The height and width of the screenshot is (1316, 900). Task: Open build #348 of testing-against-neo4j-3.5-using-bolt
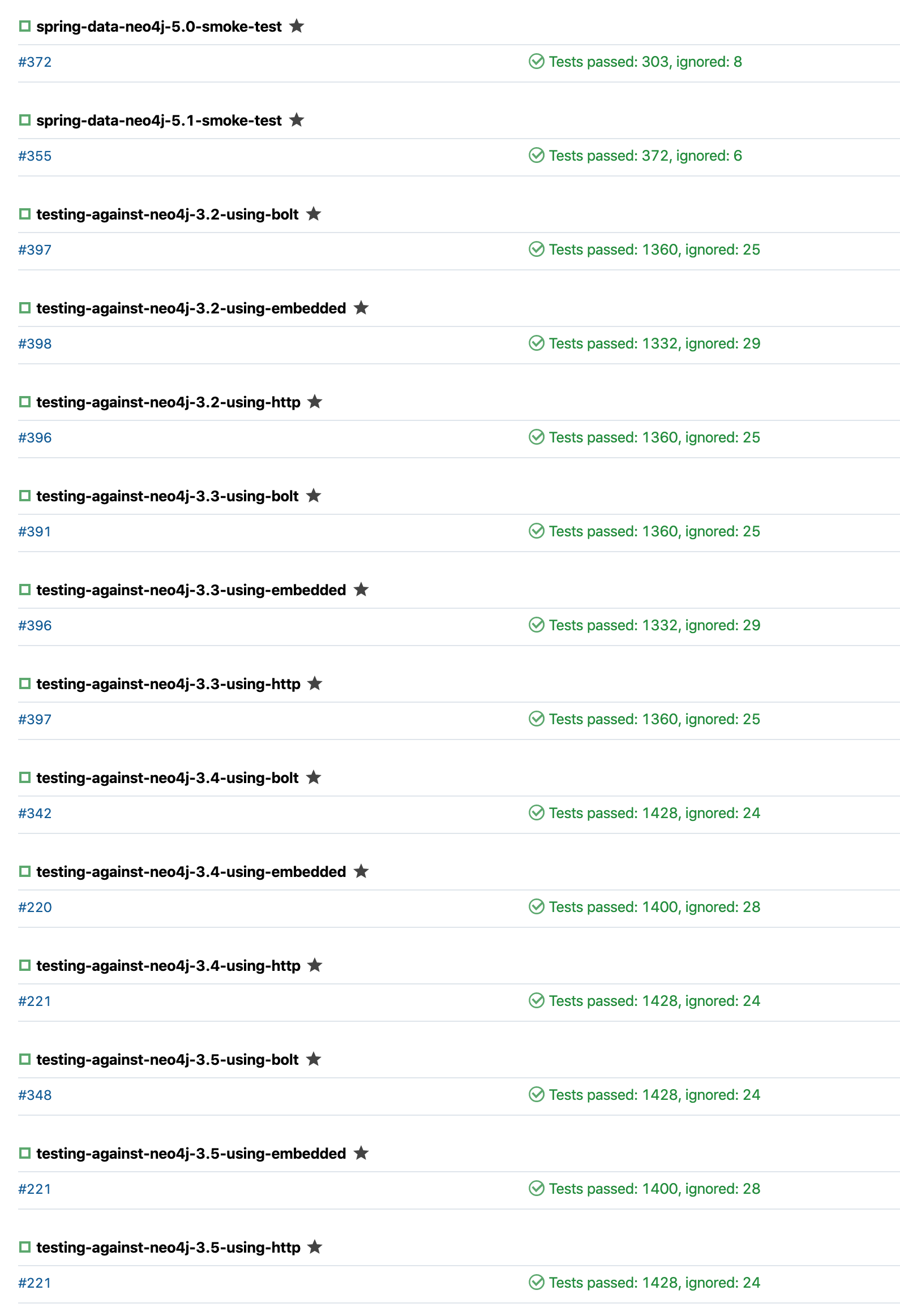pyautogui.click(x=35, y=1095)
